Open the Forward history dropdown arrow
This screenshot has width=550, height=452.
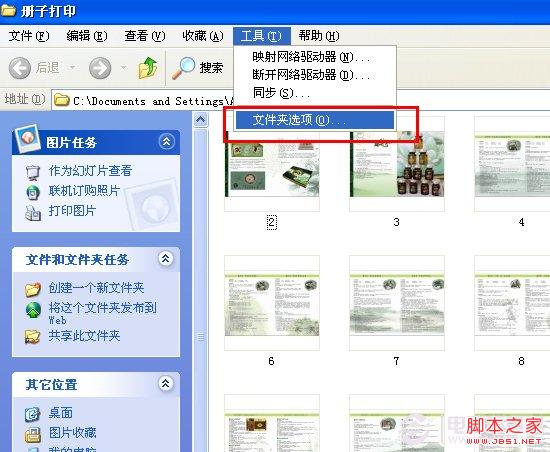click(x=123, y=67)
